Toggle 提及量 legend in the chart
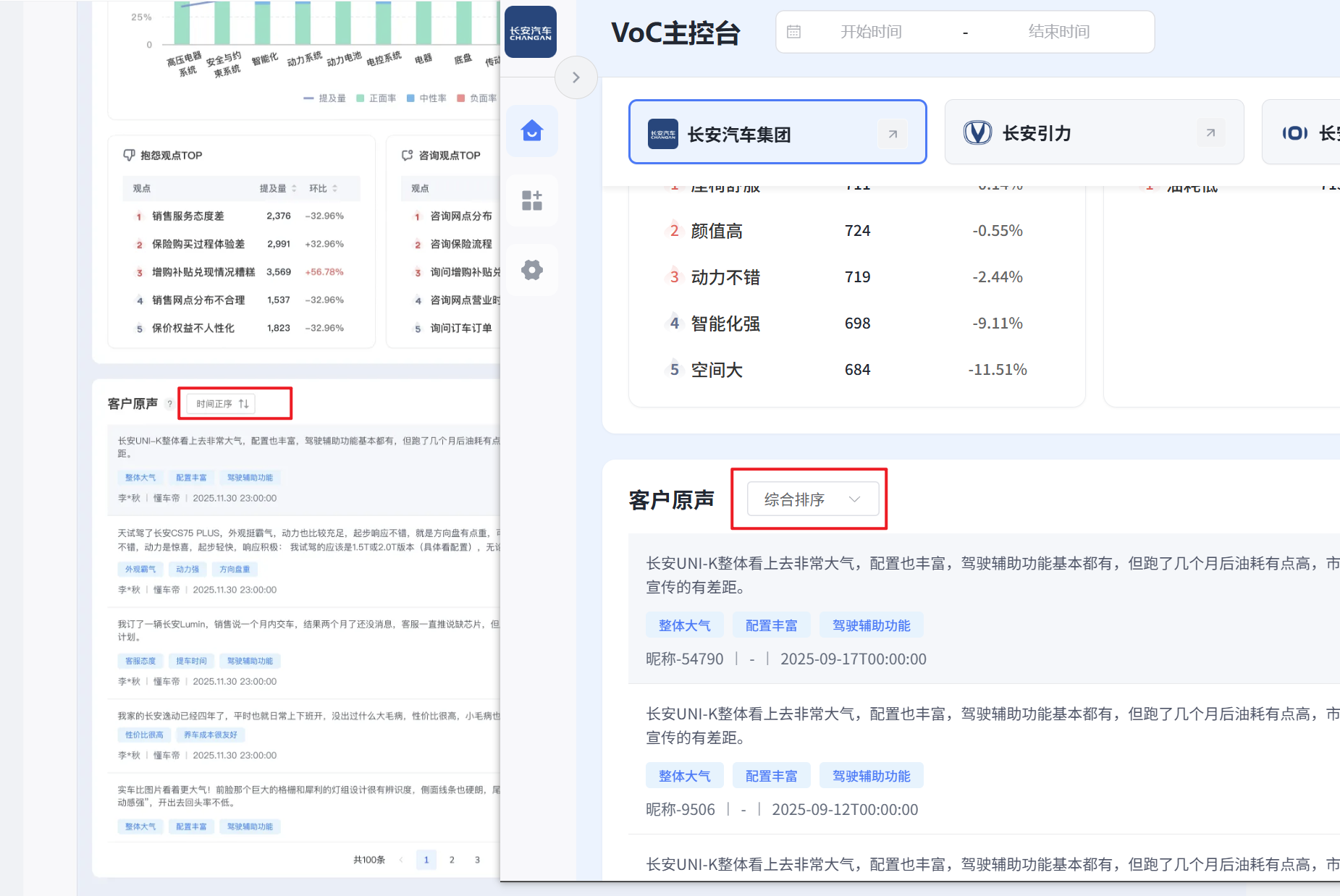 324,98
